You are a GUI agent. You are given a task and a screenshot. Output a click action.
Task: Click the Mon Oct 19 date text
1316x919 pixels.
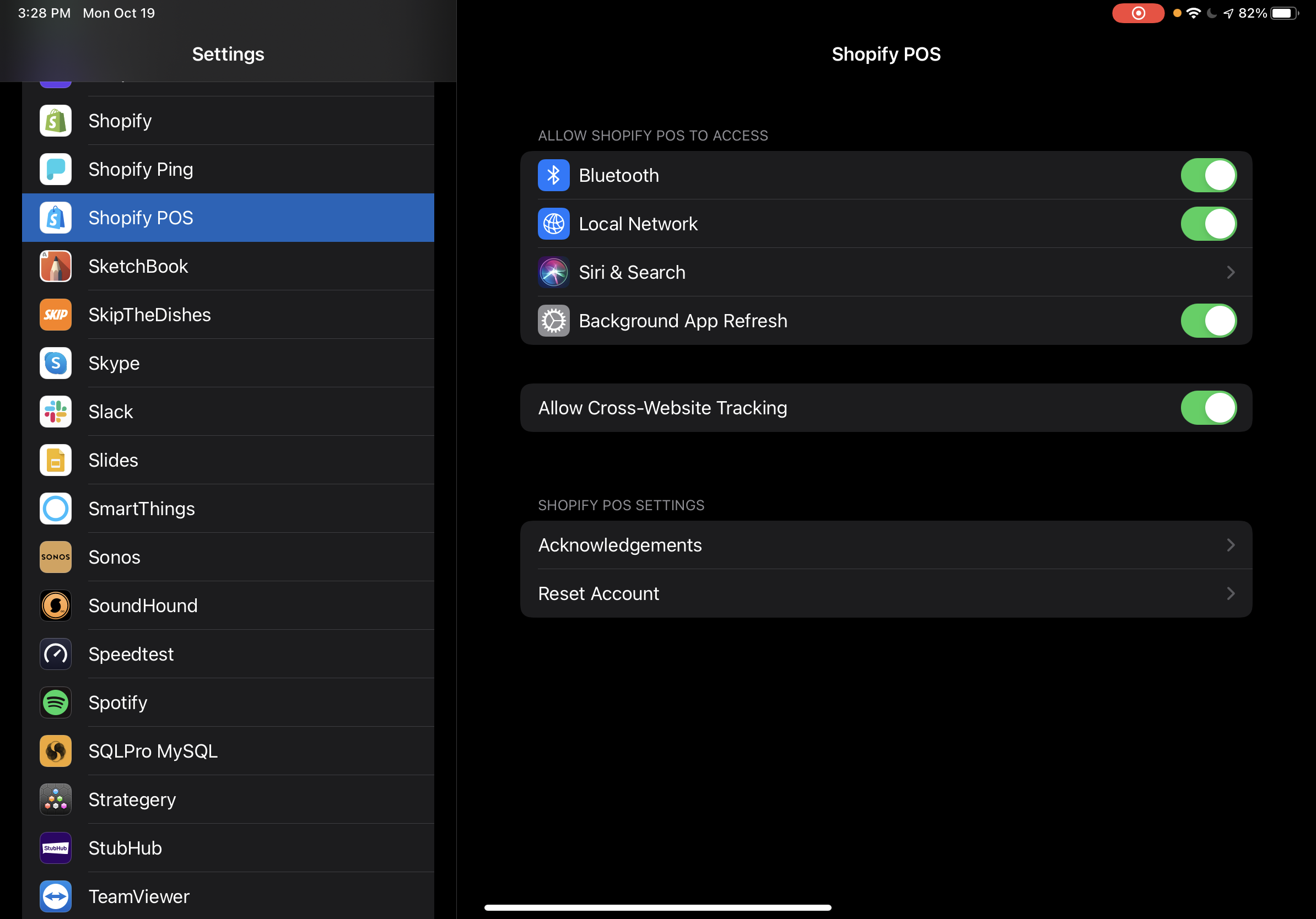[118, 13]
